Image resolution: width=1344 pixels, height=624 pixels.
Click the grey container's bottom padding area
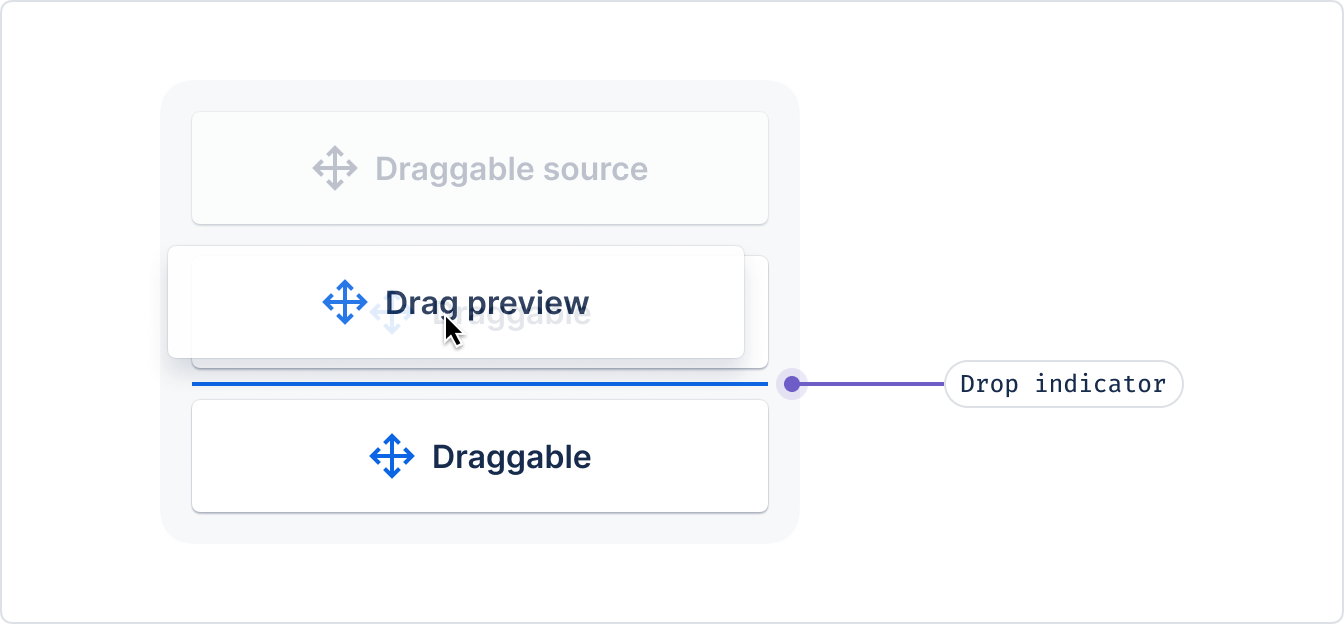480,528
